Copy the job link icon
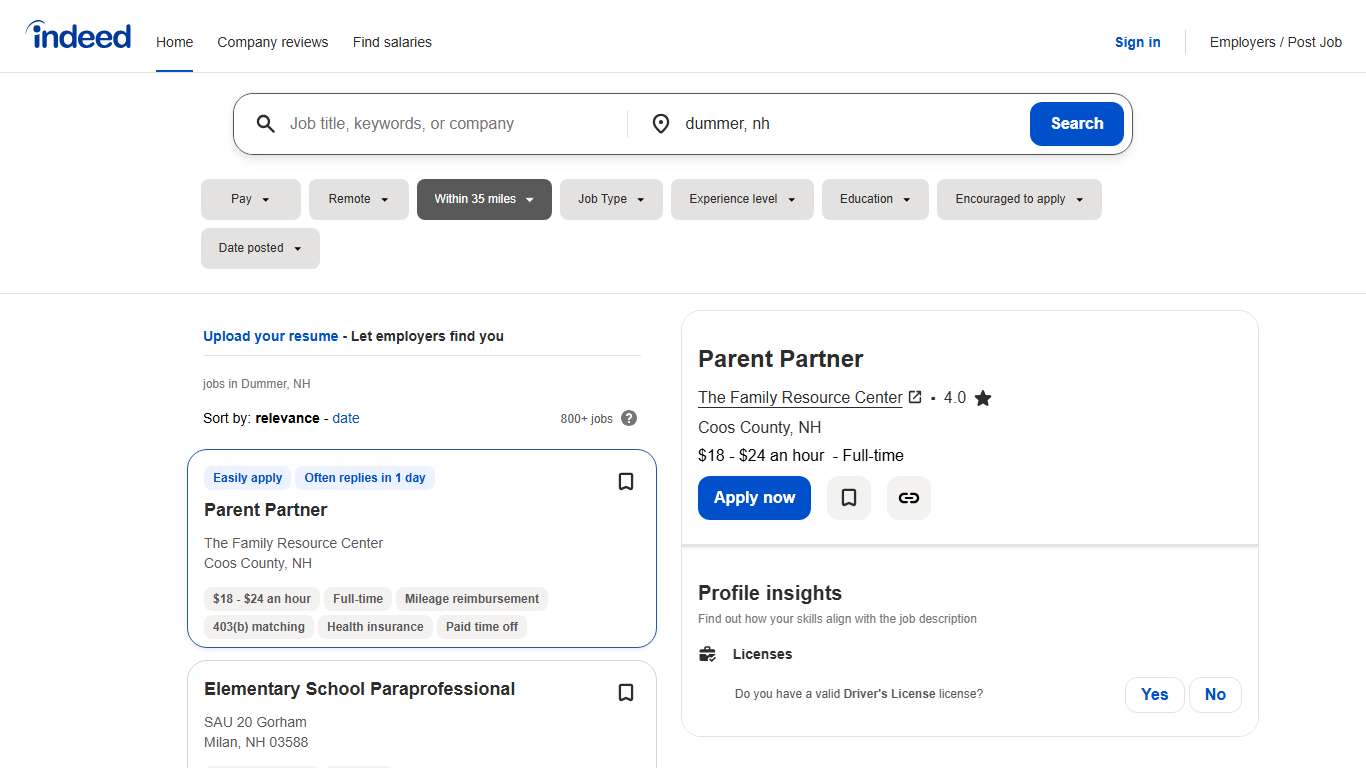The height and width of the screenshot is (768, 1366). point(908,498)
